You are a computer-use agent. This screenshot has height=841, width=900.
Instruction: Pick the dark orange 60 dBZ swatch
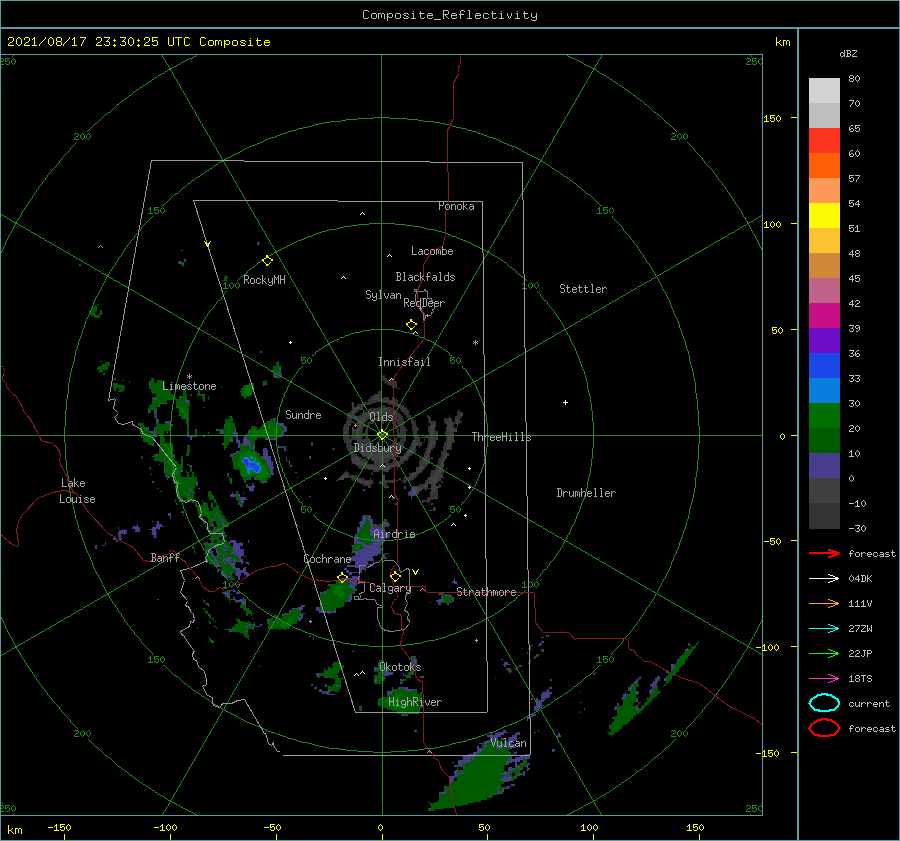(x=824, y=166)
